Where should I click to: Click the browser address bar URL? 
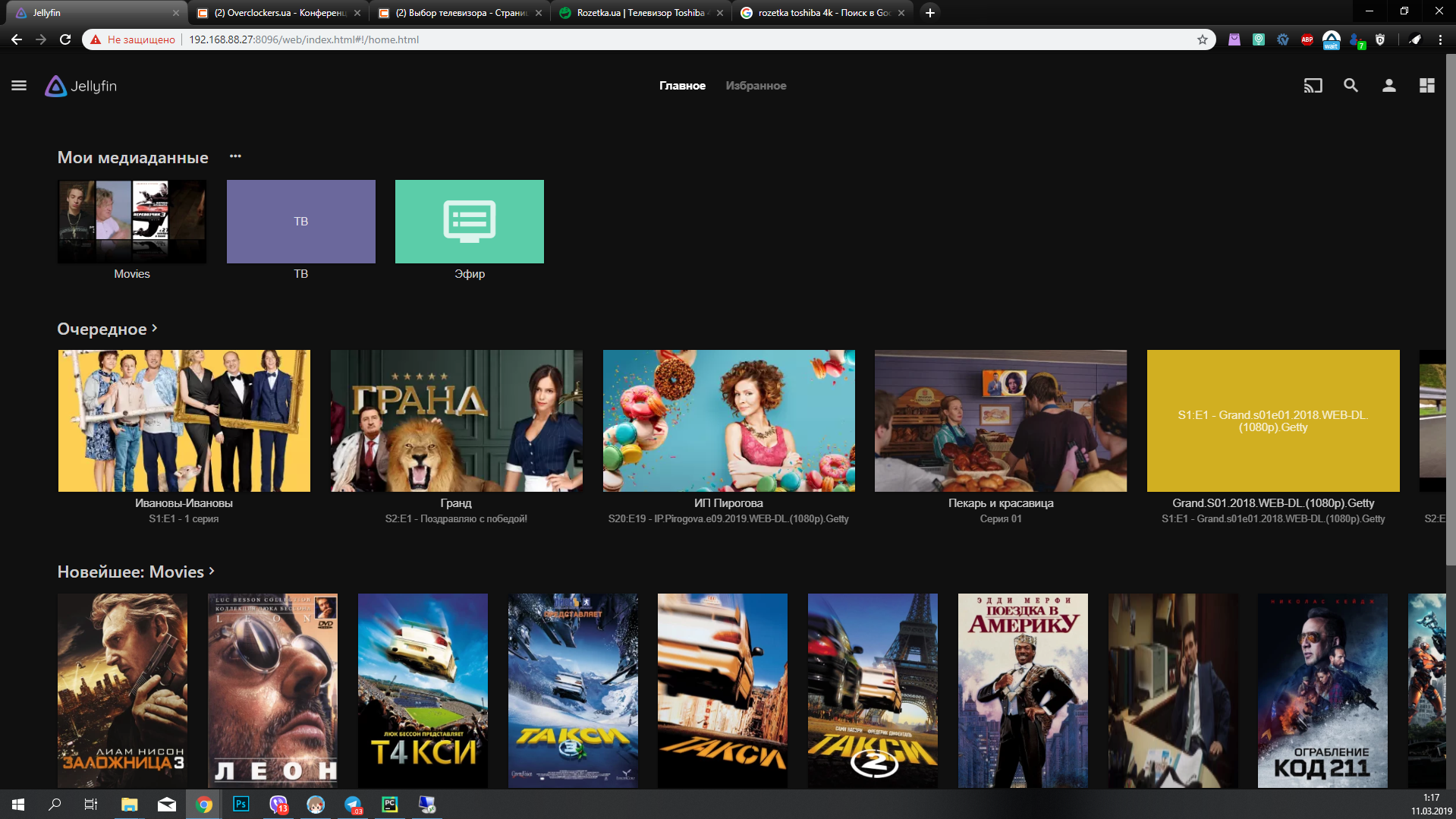(303, 39)
